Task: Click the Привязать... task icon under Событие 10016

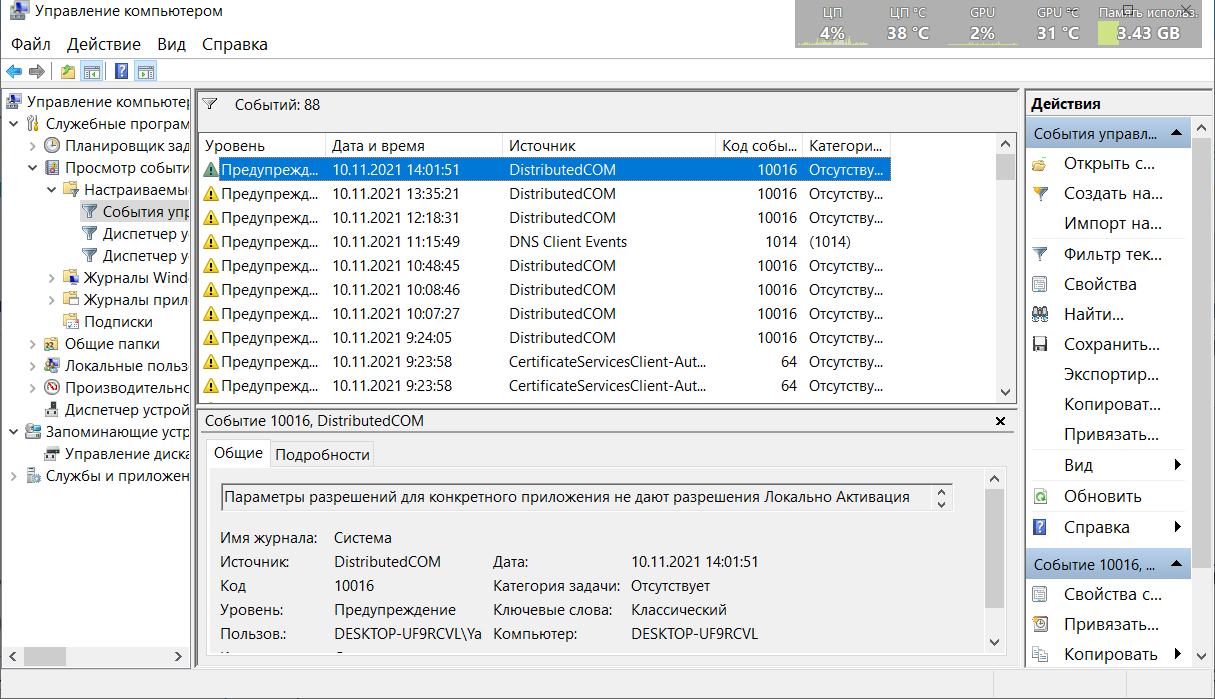Action: point(1040,624)
